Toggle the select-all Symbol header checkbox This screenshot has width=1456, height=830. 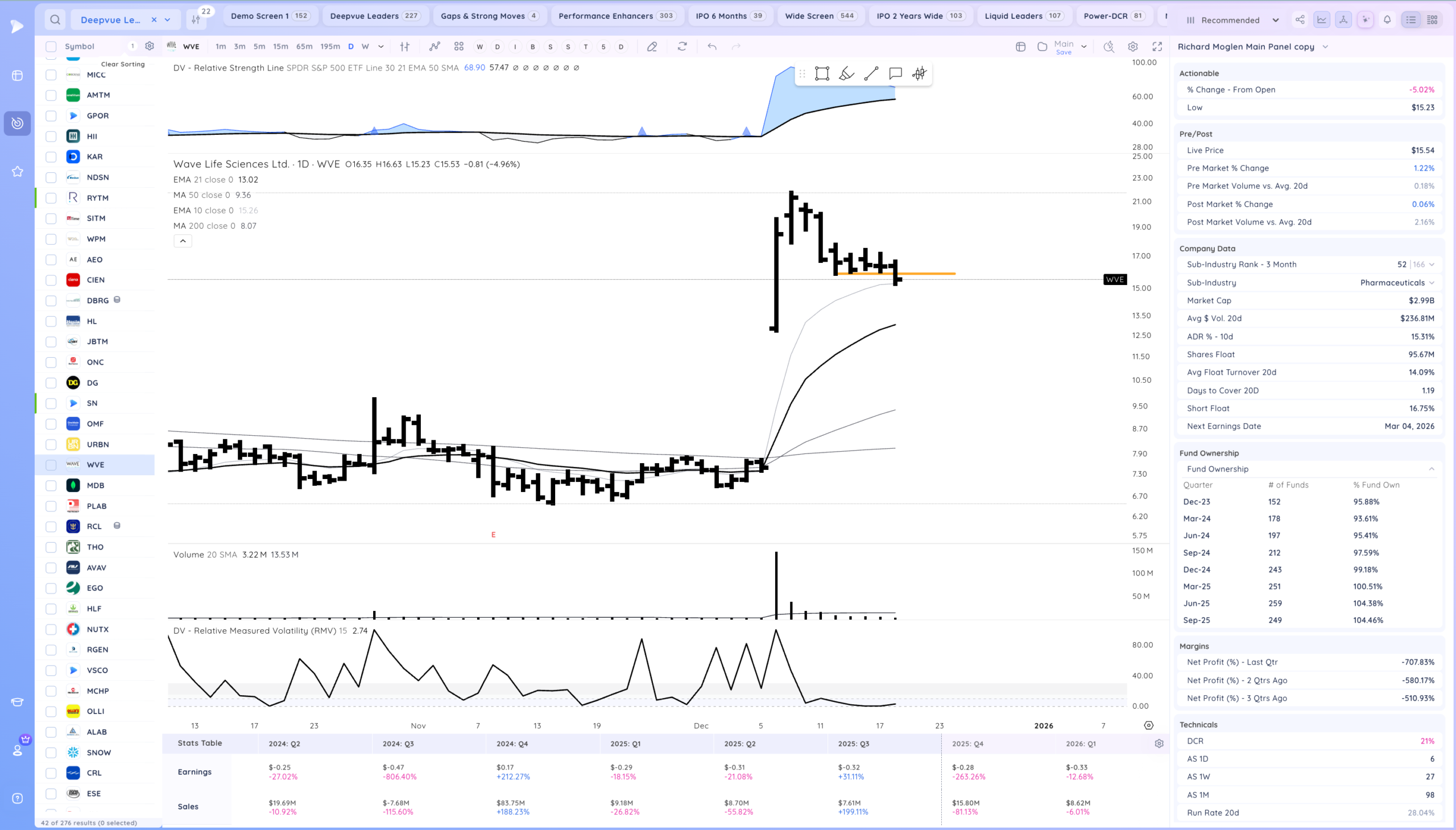[x=51, y=47]
